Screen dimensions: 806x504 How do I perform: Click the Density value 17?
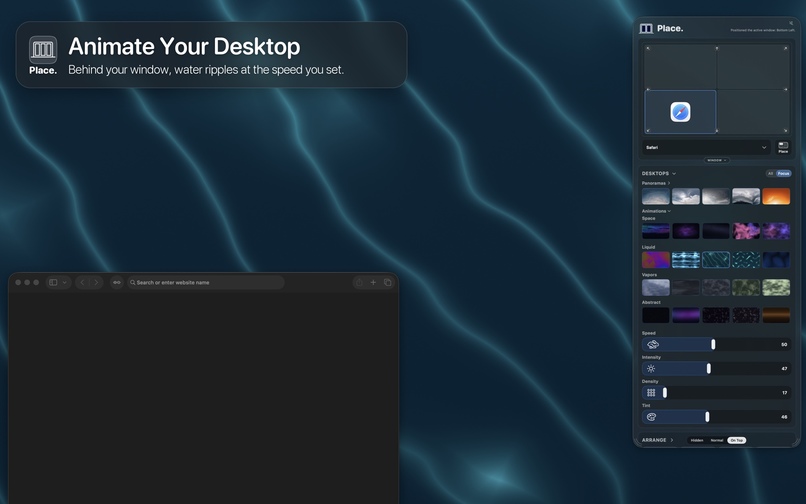click(x=784, y=393)
